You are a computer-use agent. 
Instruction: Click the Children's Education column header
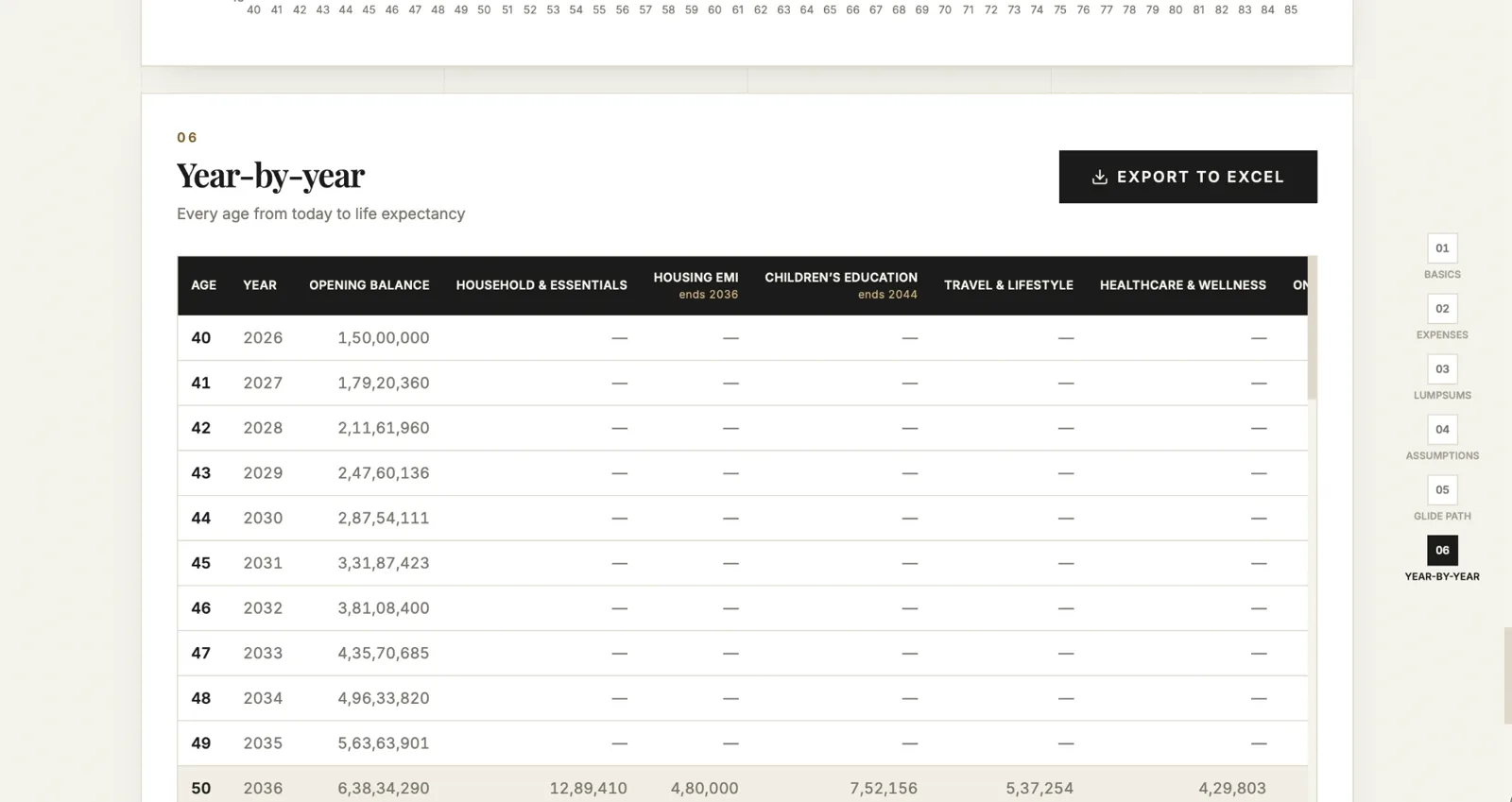point(841,285)
